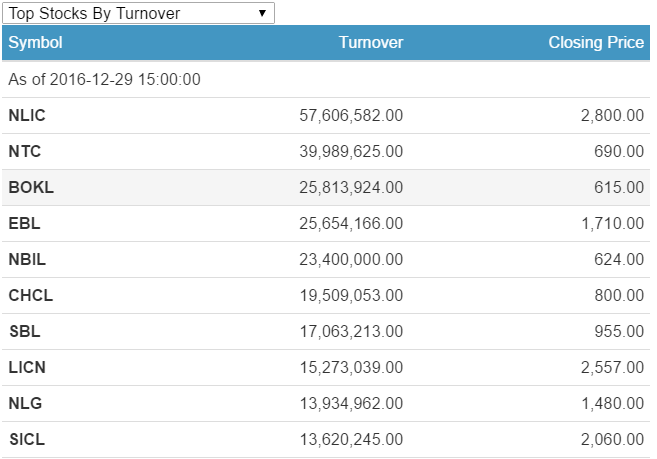Click the Closing Price column header
The height and width of the screenshot is (459, 657).
click(x=596, y=42)
